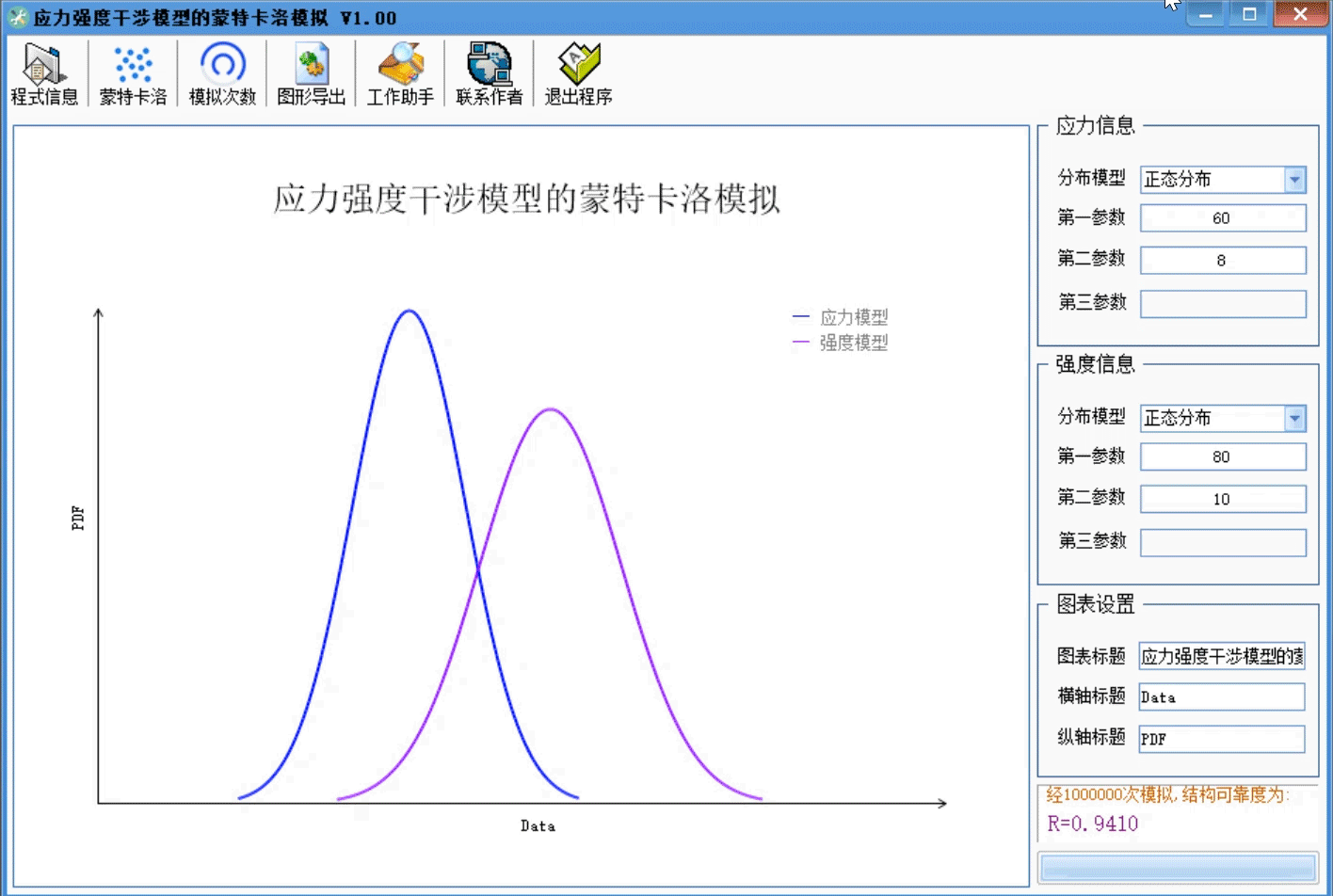The height and width of the screenshot is (896, 1333).
Task: Minimize the application window
Action: coord(1206,13)
